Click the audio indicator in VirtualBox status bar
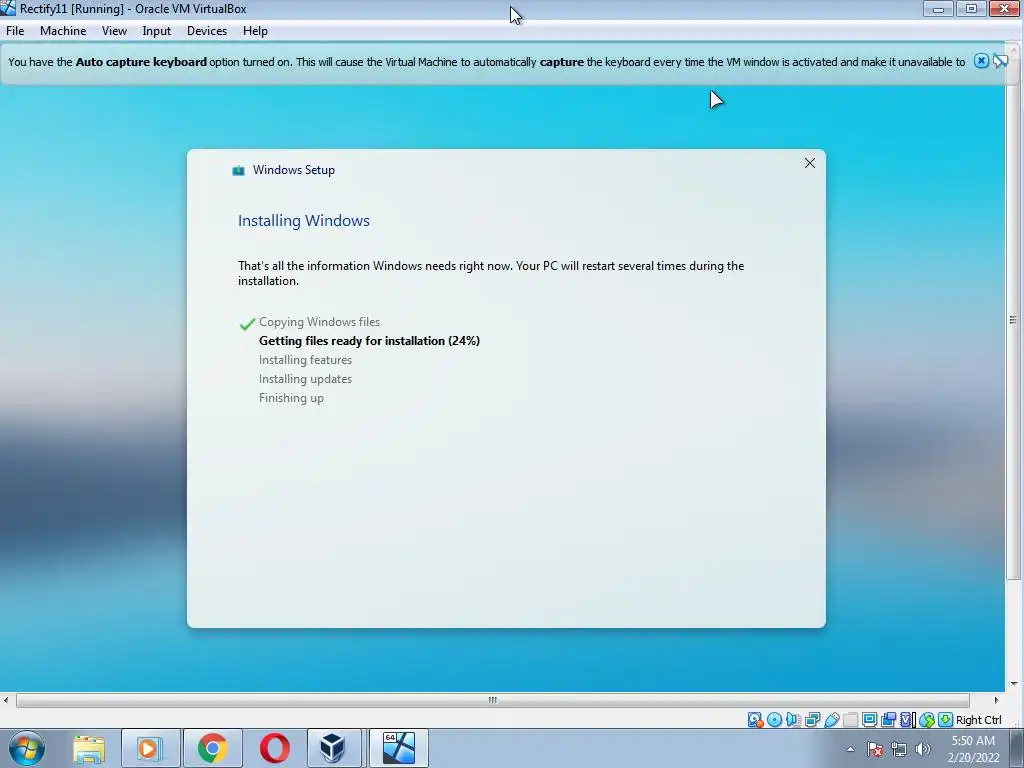 793,720
